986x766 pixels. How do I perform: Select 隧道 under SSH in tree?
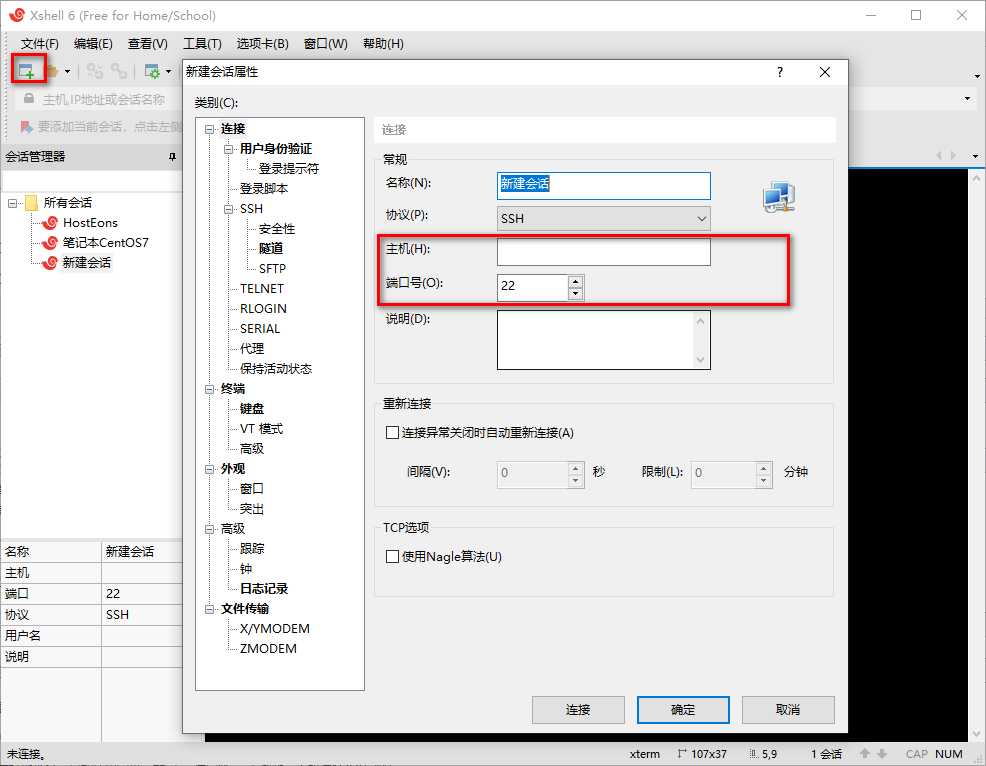(x=271, y=248)
